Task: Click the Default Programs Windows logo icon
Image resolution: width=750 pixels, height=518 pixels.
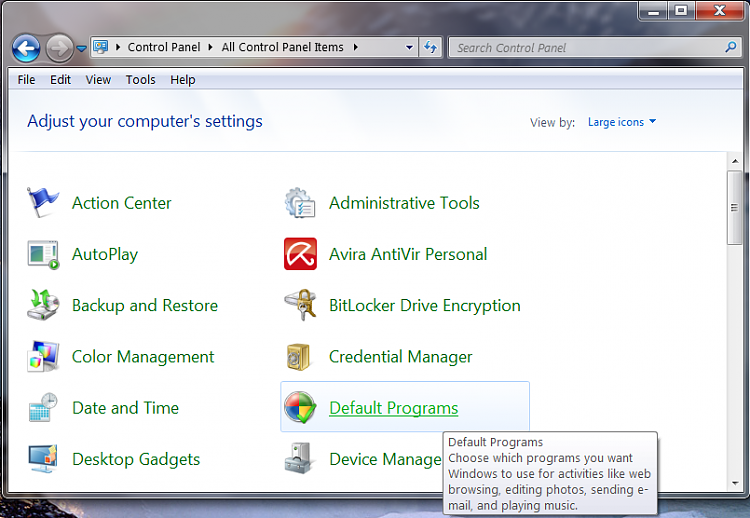Action: click(300, 408)
